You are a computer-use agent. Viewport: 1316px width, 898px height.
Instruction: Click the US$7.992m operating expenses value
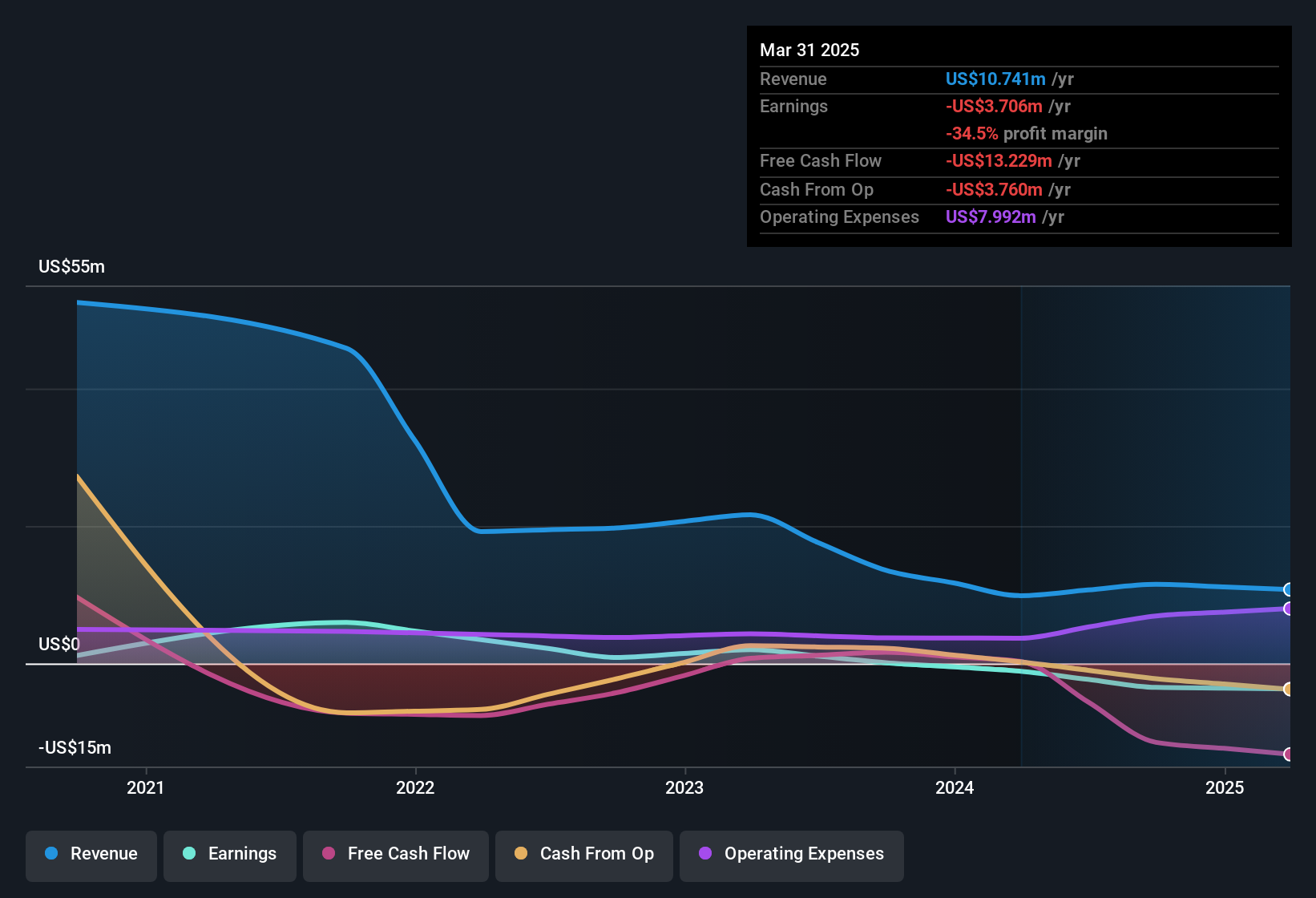(x=991, y=217)
